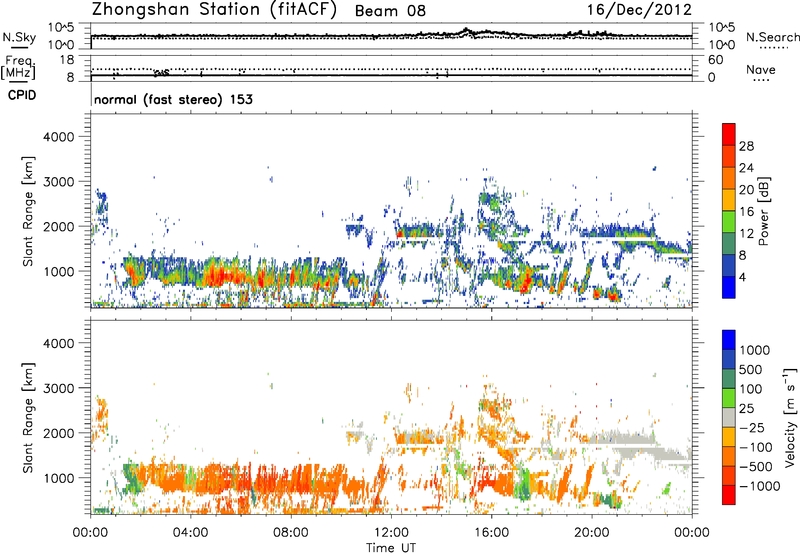Click the 10^5 label left of N.Sky plot
The height and width of the screenshot is (554, 800).
61,27
